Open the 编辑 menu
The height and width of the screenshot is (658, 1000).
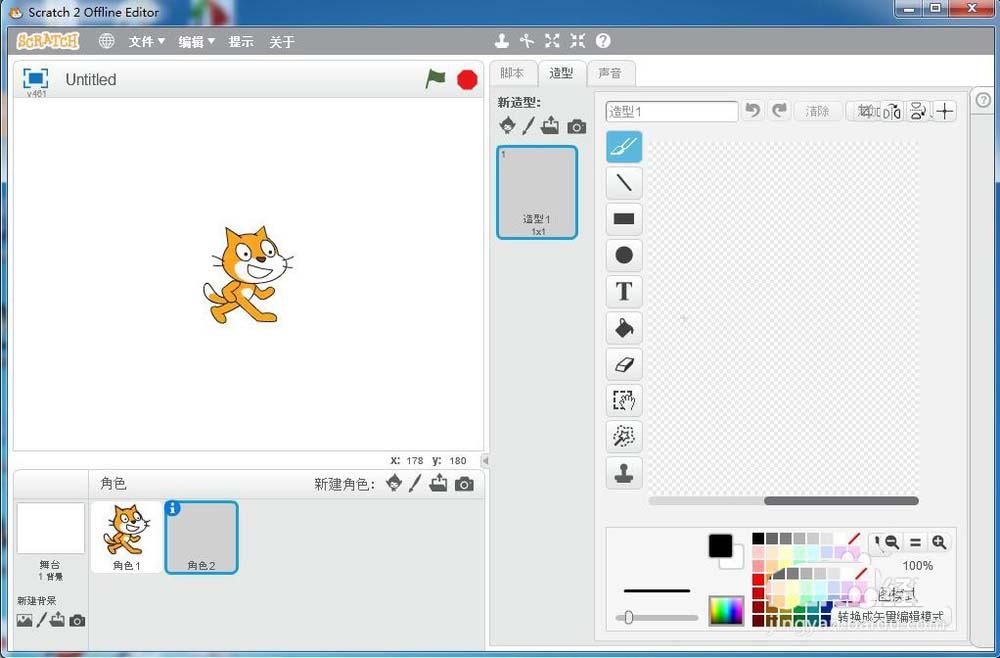pyautogui.click(x=196, y=41)
